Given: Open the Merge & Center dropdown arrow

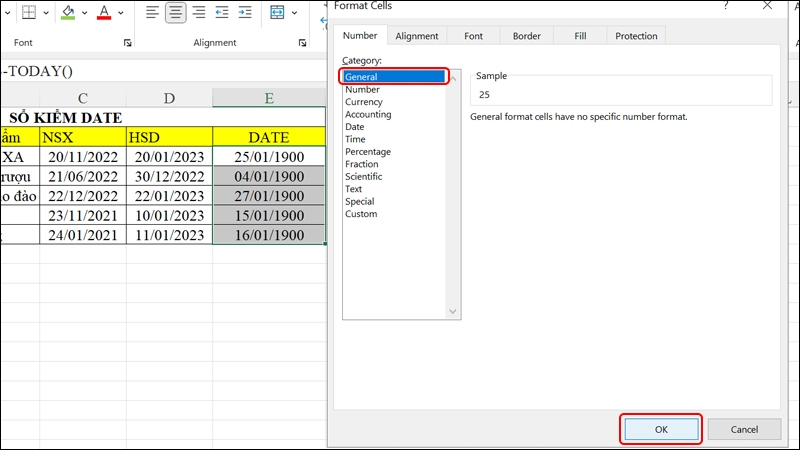Looking at the screenshot, I should (294, 13).
